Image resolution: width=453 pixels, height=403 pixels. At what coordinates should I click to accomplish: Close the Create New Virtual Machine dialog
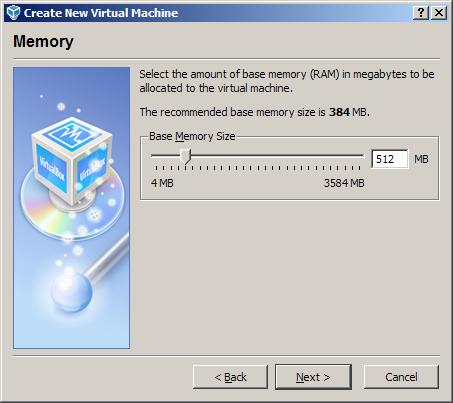439,13
